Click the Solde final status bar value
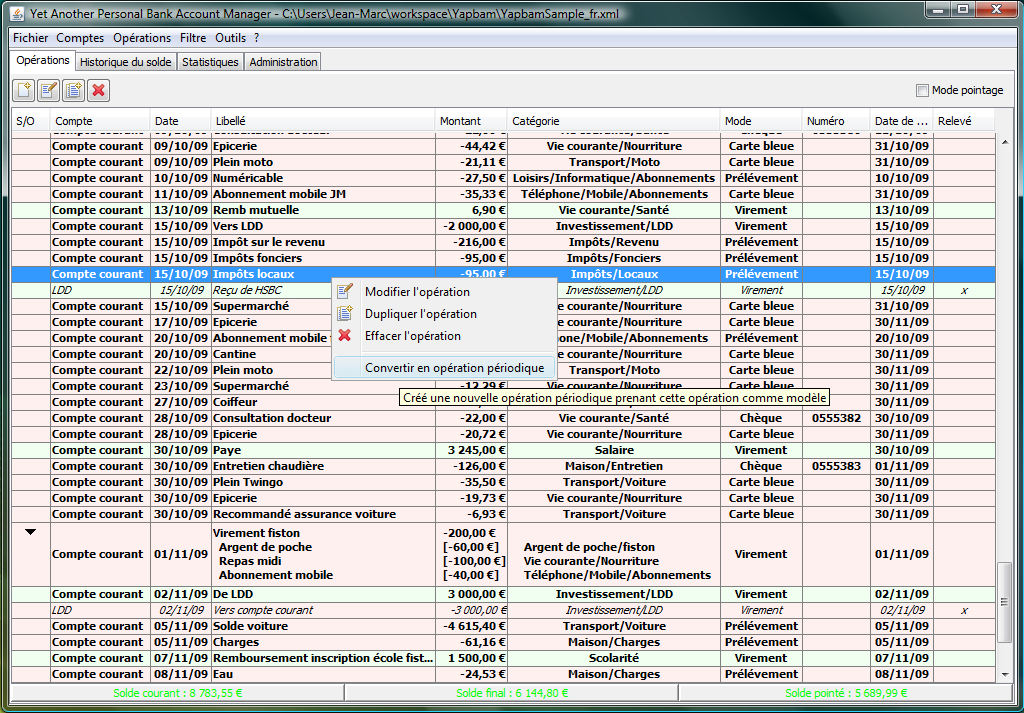This screenshot has height=713, width=1024. pos(512,693)
